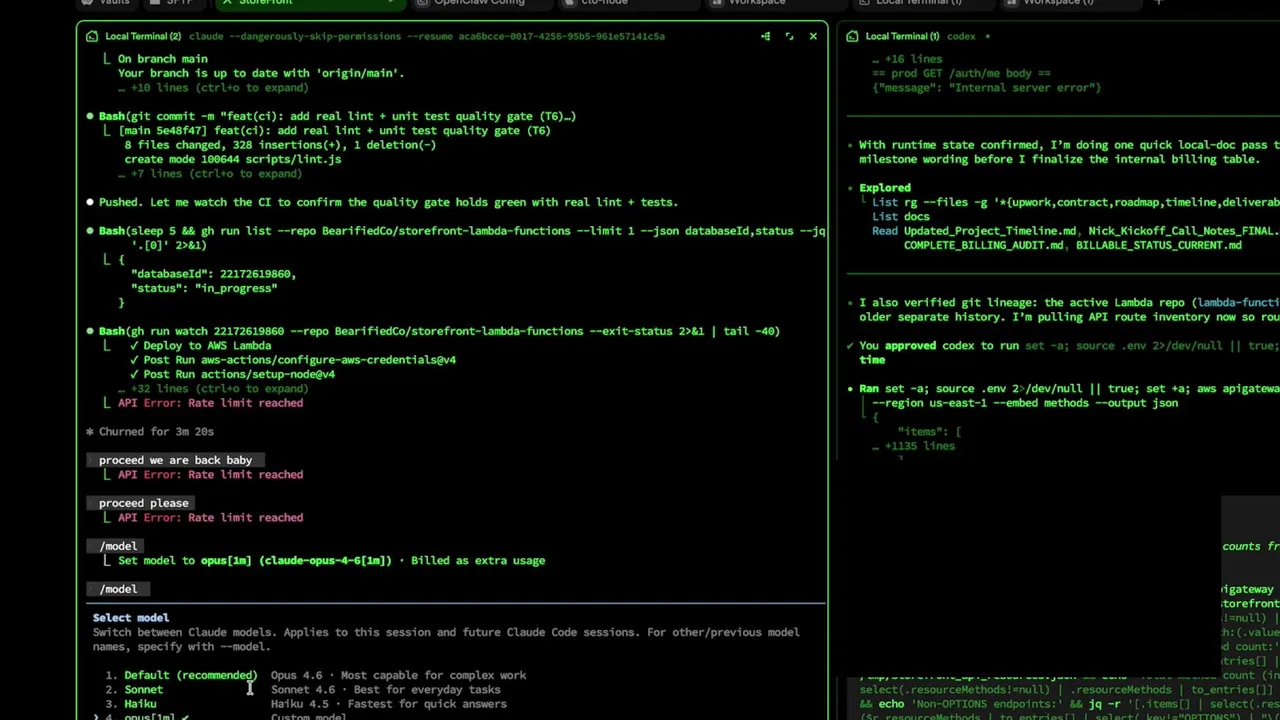Click API Error under 'proceed please'
1280x720 pixels.
[x=210, y=518]
